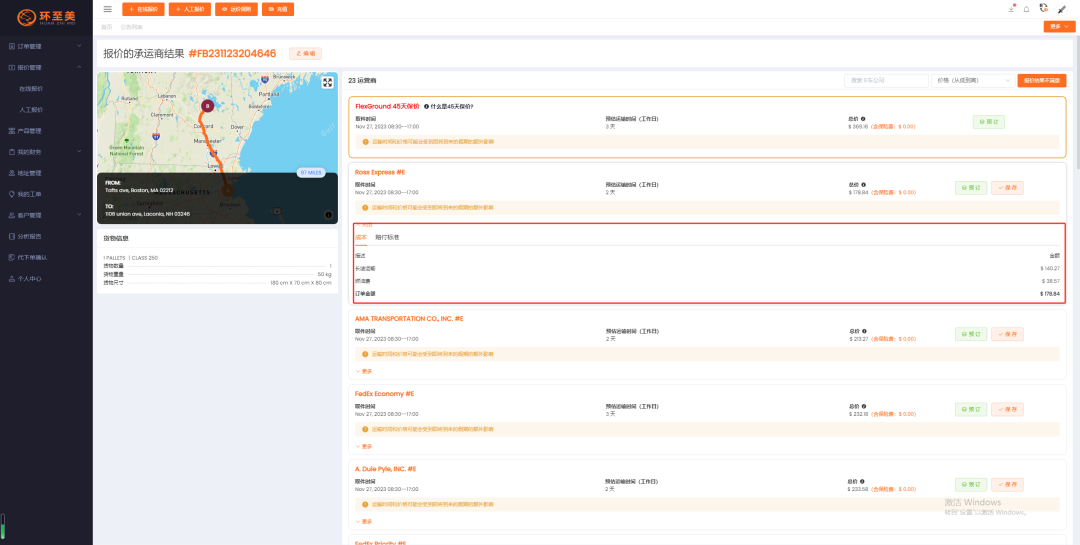
Task: Save the Ross Express #E quote
Action: tap(1007, 188)
